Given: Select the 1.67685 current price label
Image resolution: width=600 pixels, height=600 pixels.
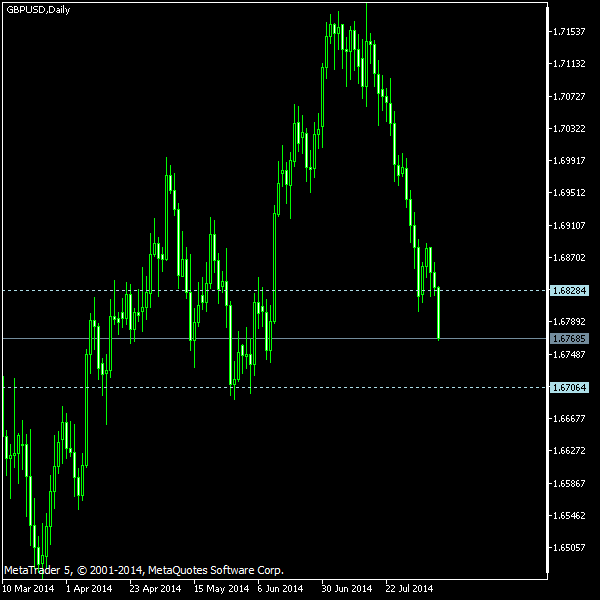Looking at the screenshot, I should click(x=569, y=338).
